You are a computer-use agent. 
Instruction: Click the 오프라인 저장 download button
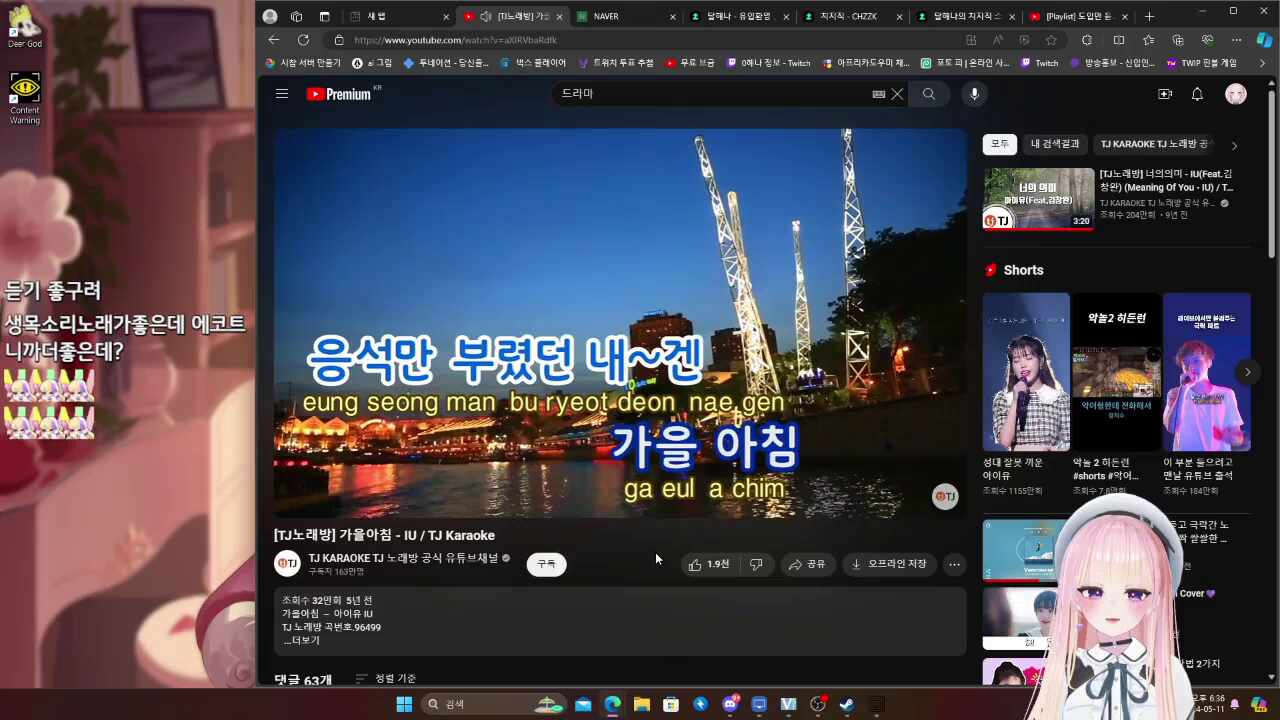(889, 564)
